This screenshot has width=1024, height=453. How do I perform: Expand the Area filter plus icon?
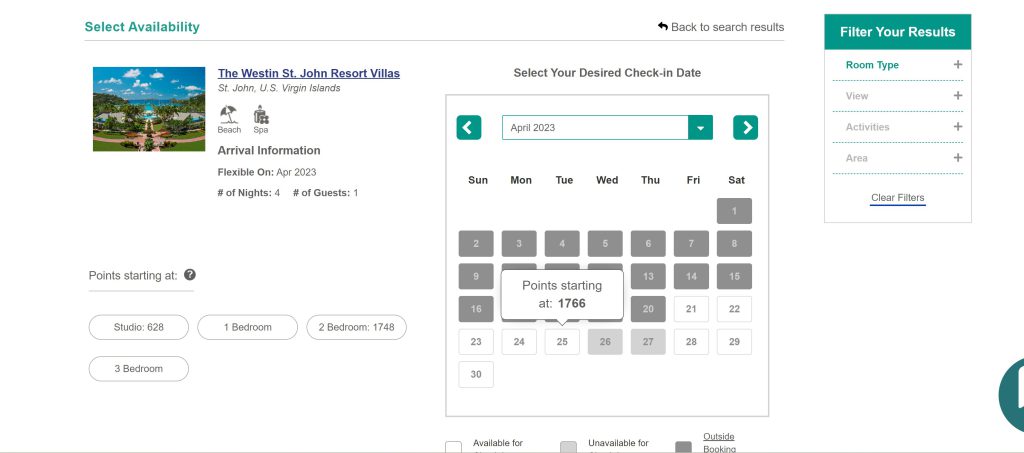(x=957, y=158)
